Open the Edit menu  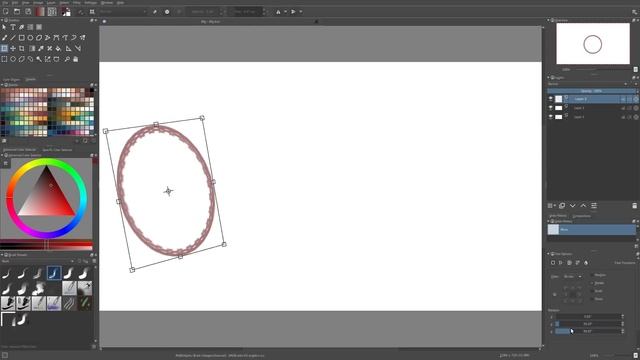[x=15, y=2]
